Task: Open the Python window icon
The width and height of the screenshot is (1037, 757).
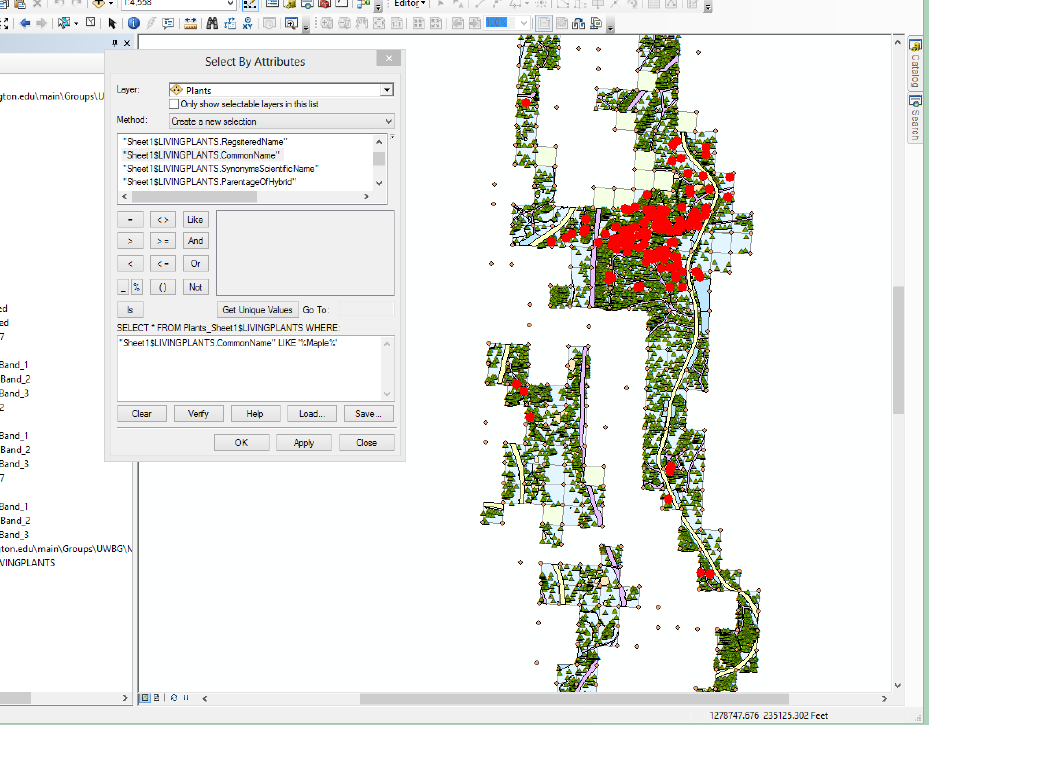Action: [x=342, y=3]
